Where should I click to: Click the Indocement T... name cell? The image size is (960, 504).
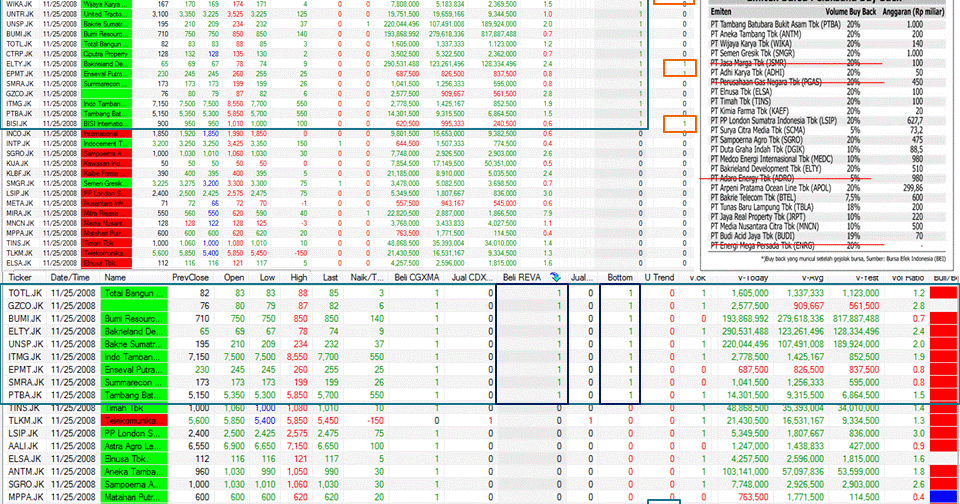pyautogui.click(x=107, y=143)
